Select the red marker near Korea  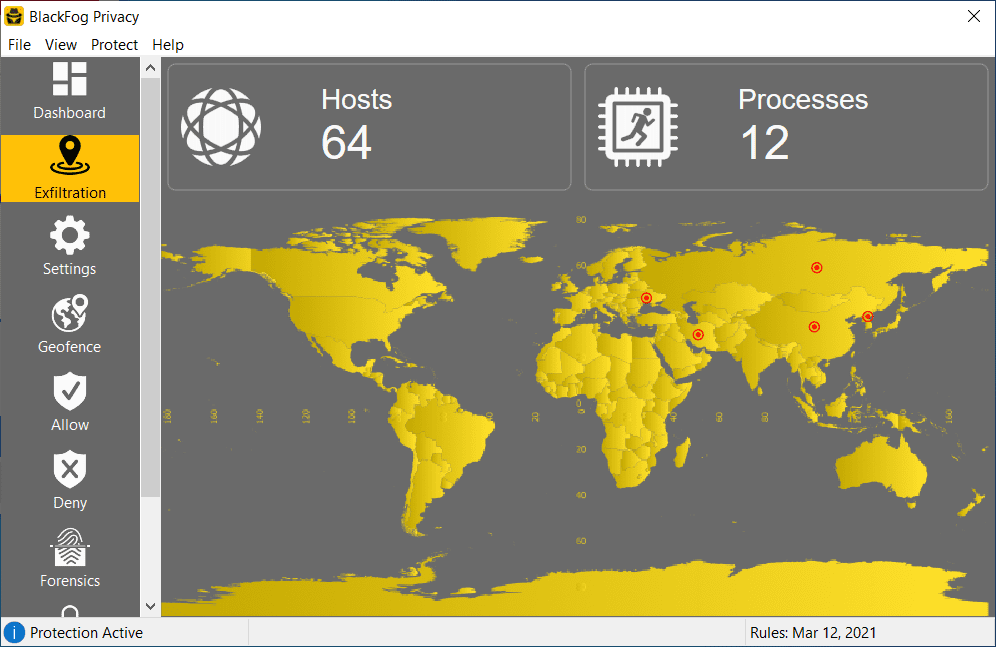point(868,316)
